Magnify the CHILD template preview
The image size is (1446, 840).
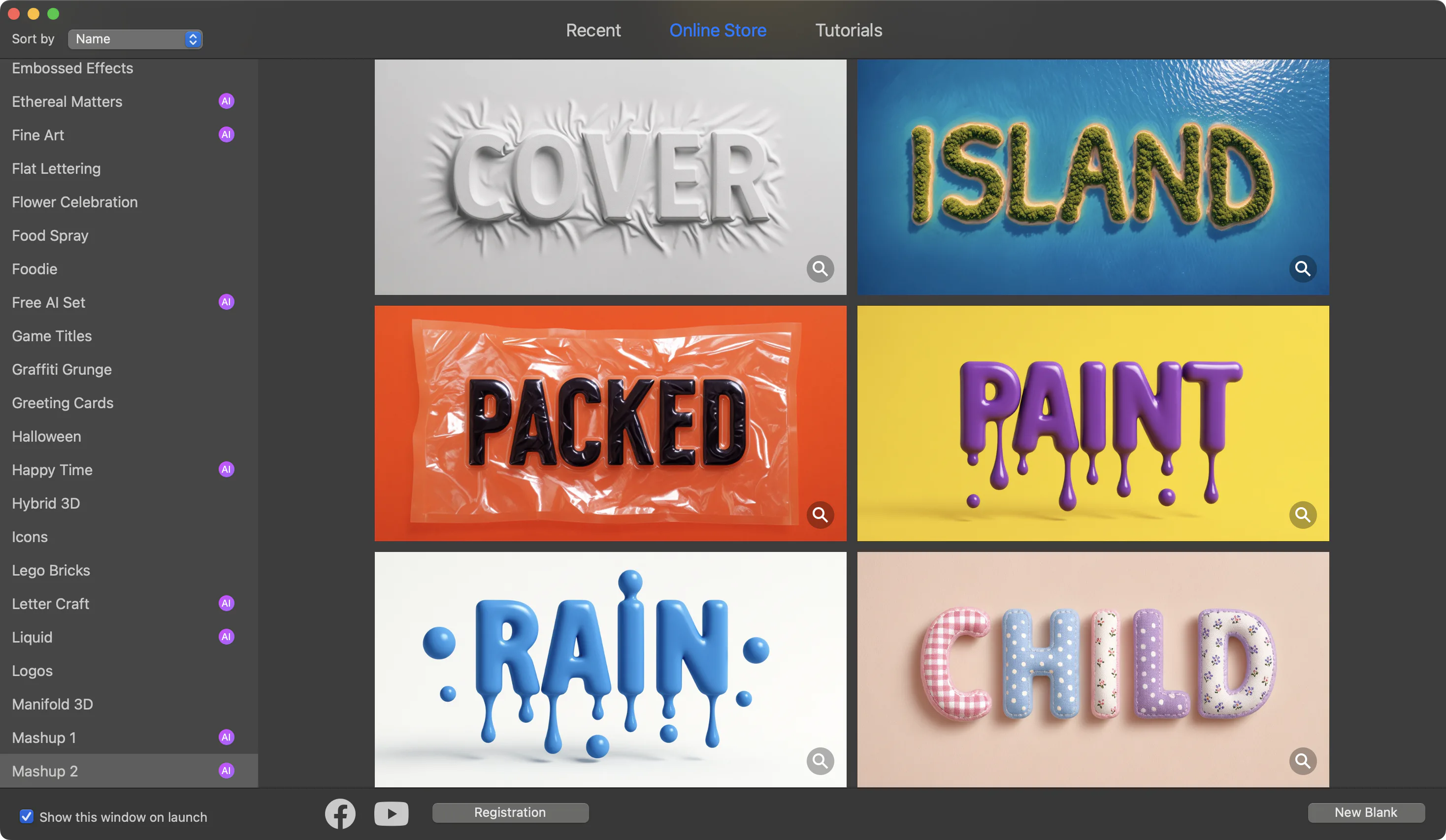click(x=1303, y=761)
